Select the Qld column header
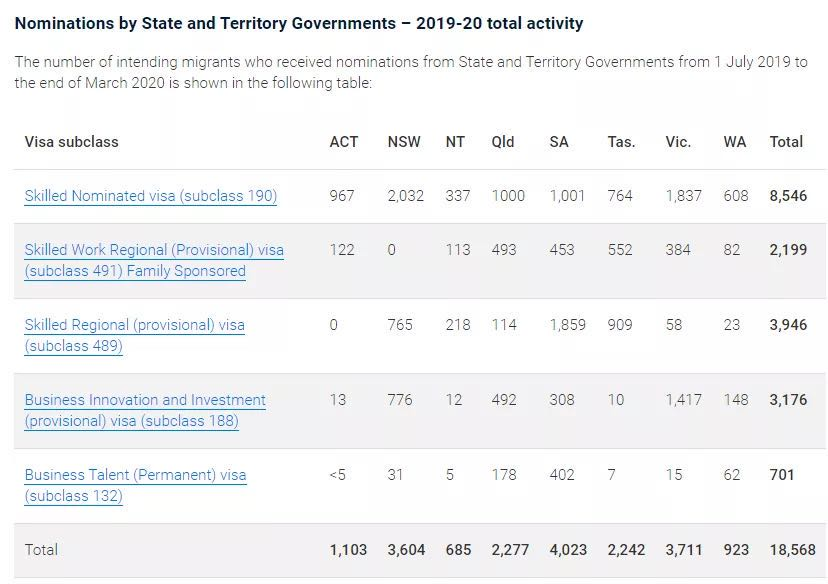828x584 pixels. tap(503, 142)
